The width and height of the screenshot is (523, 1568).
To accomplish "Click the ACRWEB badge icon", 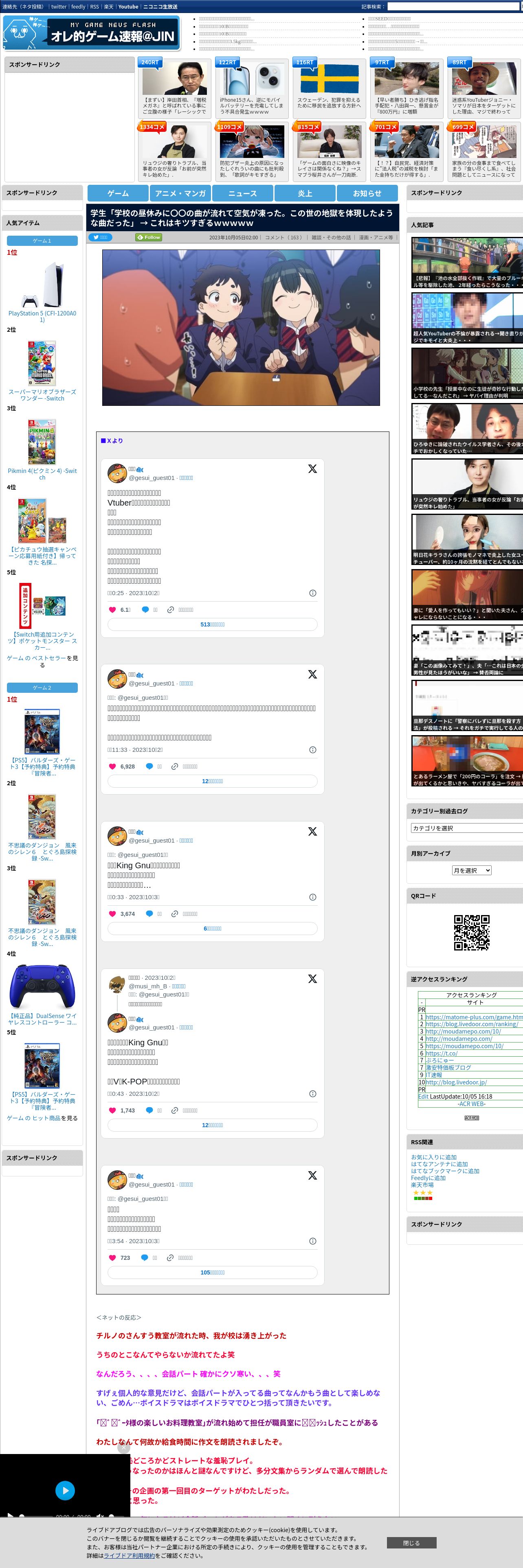I will point(472,1118).
